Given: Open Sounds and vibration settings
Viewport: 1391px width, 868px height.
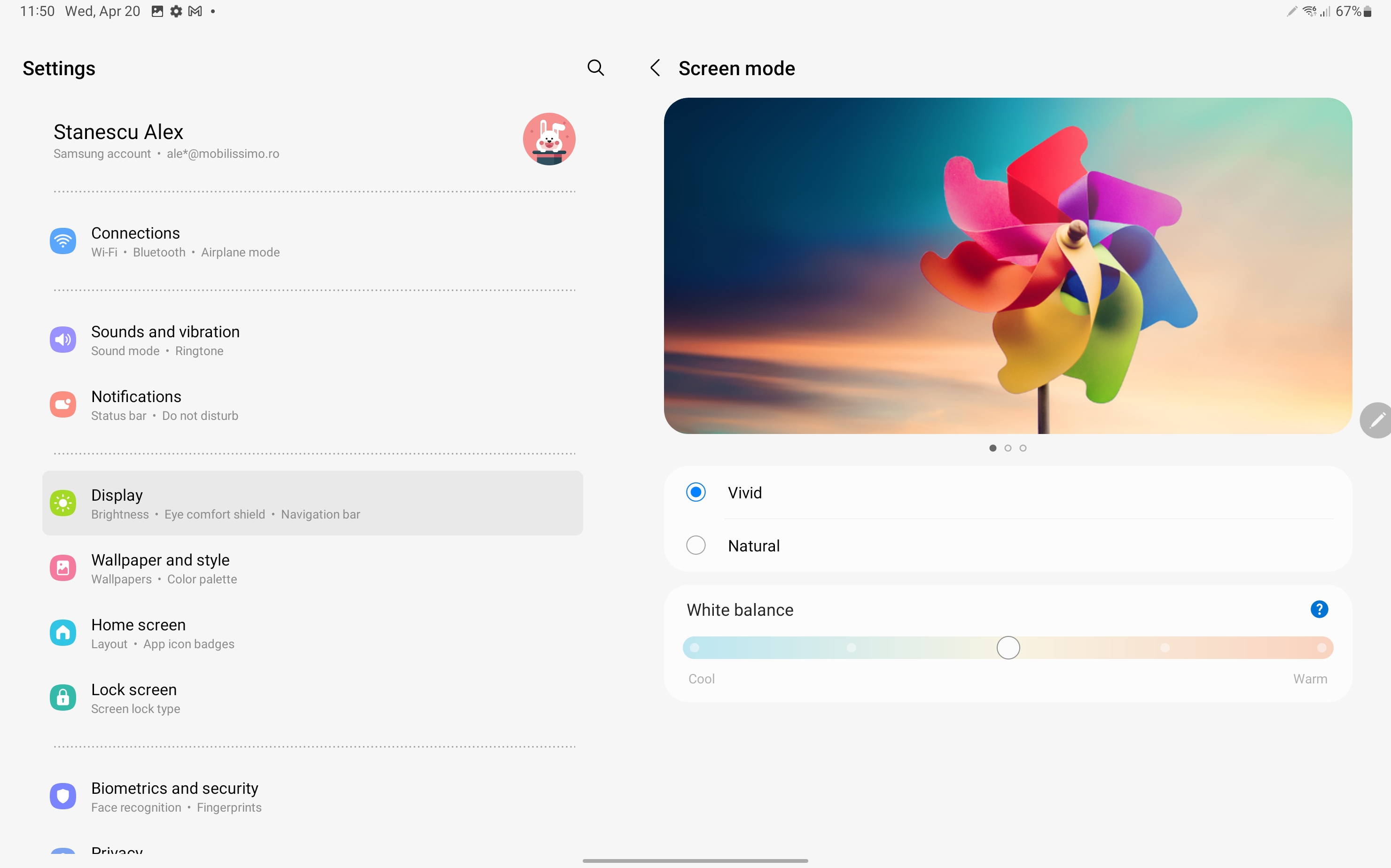Looking at the screenshot, I should (x=313, y=341).
